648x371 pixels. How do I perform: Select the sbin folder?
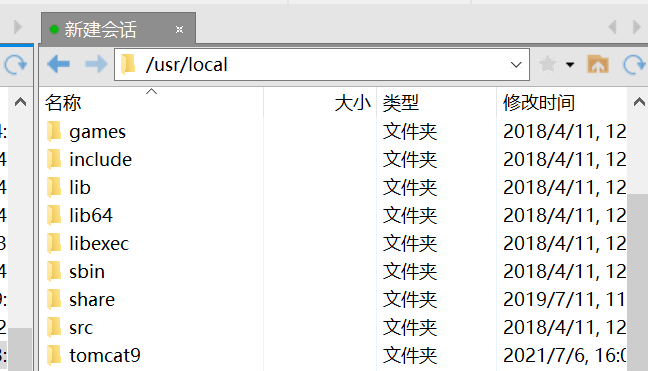[x=87, y=271]
